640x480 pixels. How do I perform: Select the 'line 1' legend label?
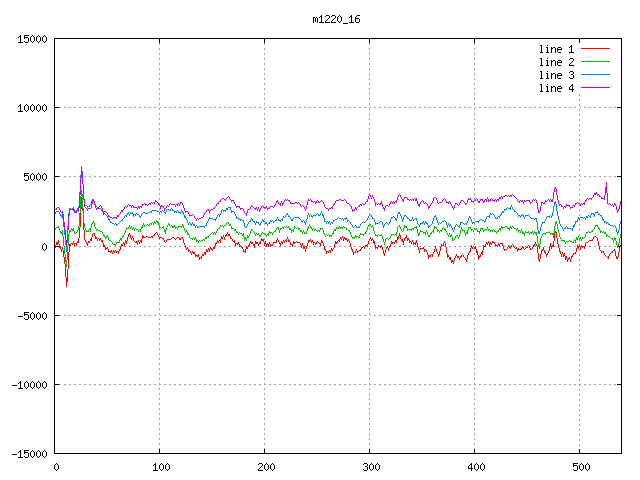tap(556, 49)
